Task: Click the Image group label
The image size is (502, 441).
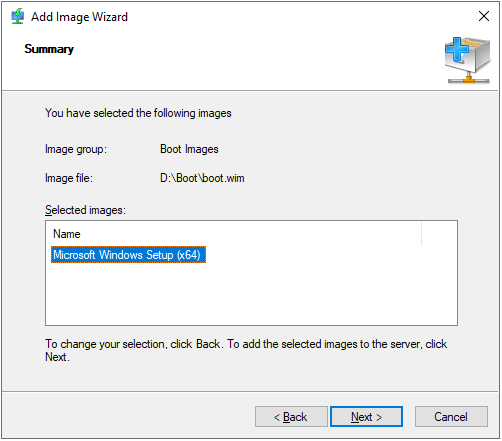Action: coord(76,149)
